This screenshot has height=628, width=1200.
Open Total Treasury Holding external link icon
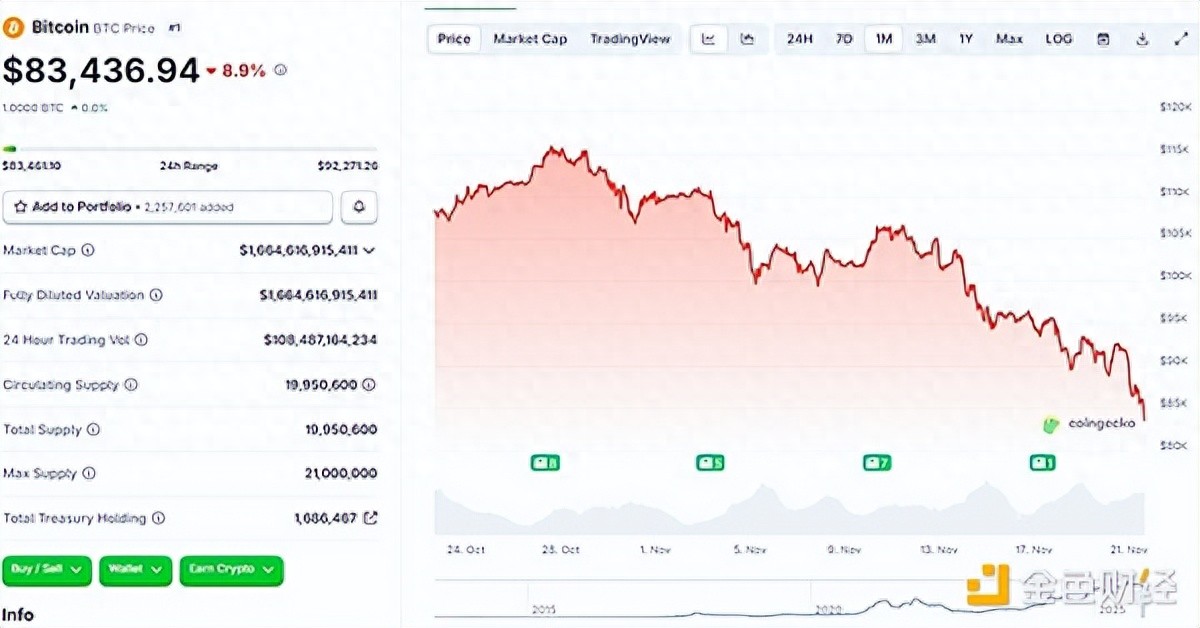tap(370, 518)
